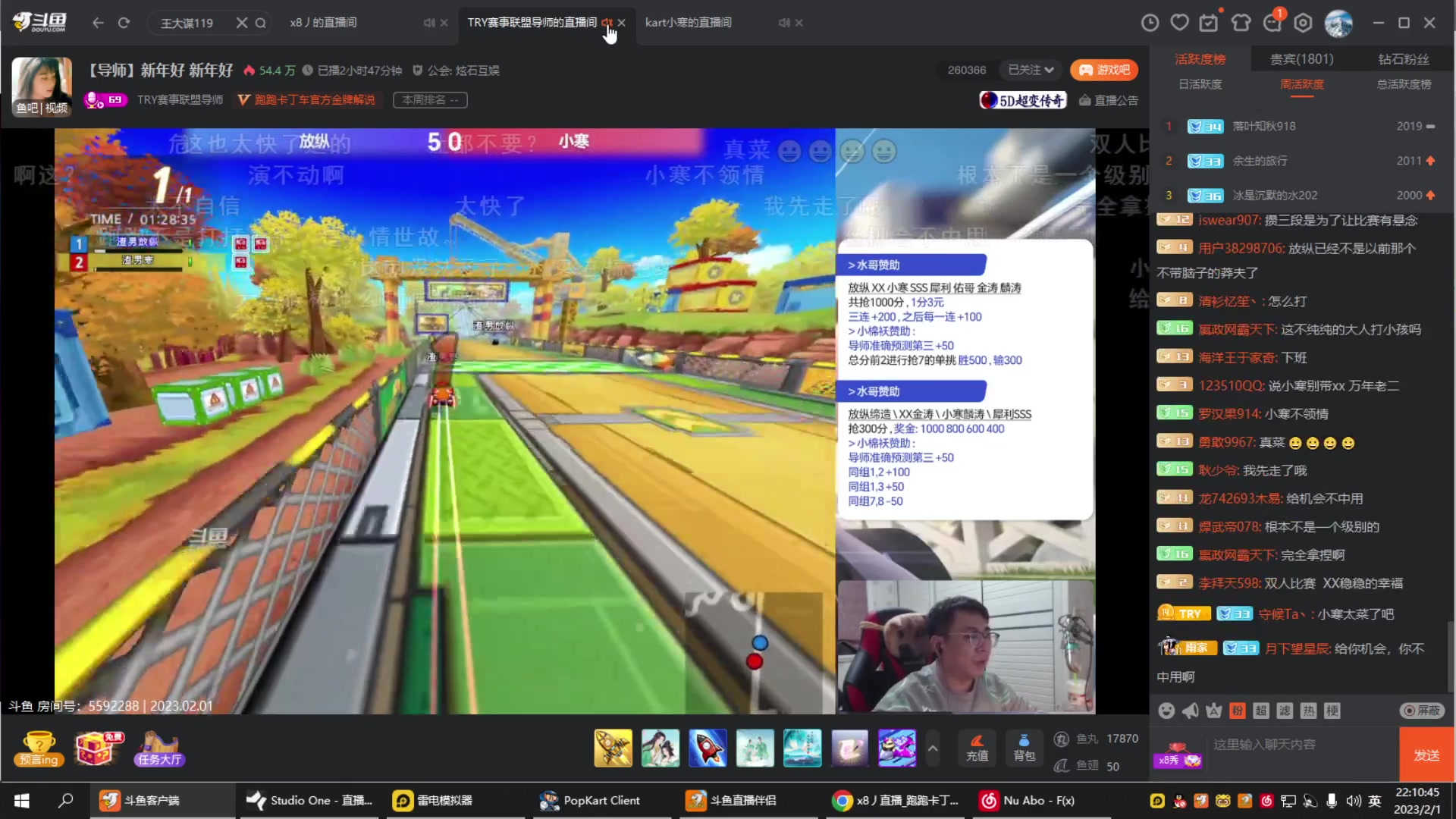The image size is (1456, 819).
Task: Send the message with the 发送 button
Action: (x=1426, y=755)
